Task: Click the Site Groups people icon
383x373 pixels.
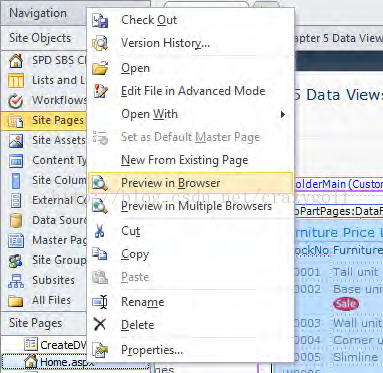Action: point(16,261)
